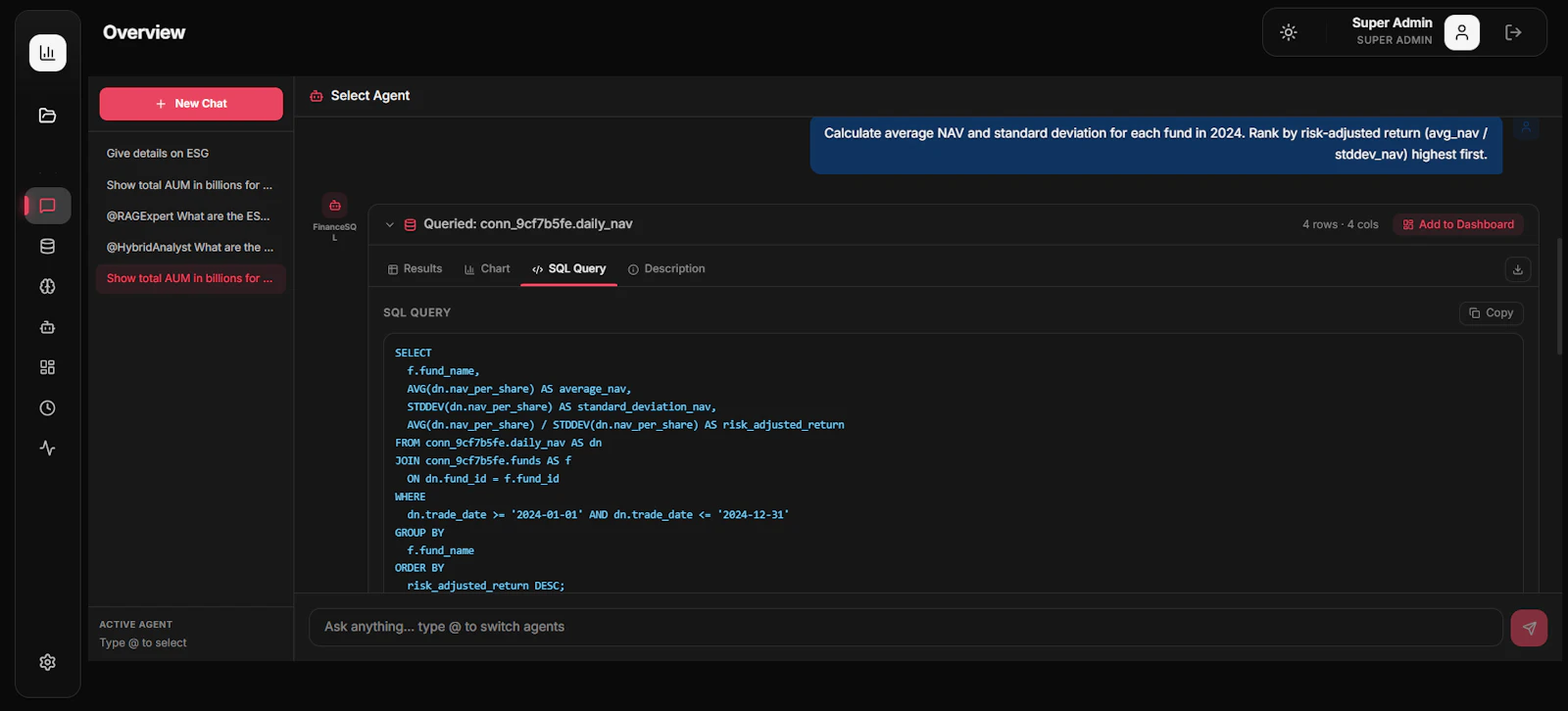Viewport: 1568px width, 711px height.
Task: Switch to the Description tab
Action: pos(666,268)
